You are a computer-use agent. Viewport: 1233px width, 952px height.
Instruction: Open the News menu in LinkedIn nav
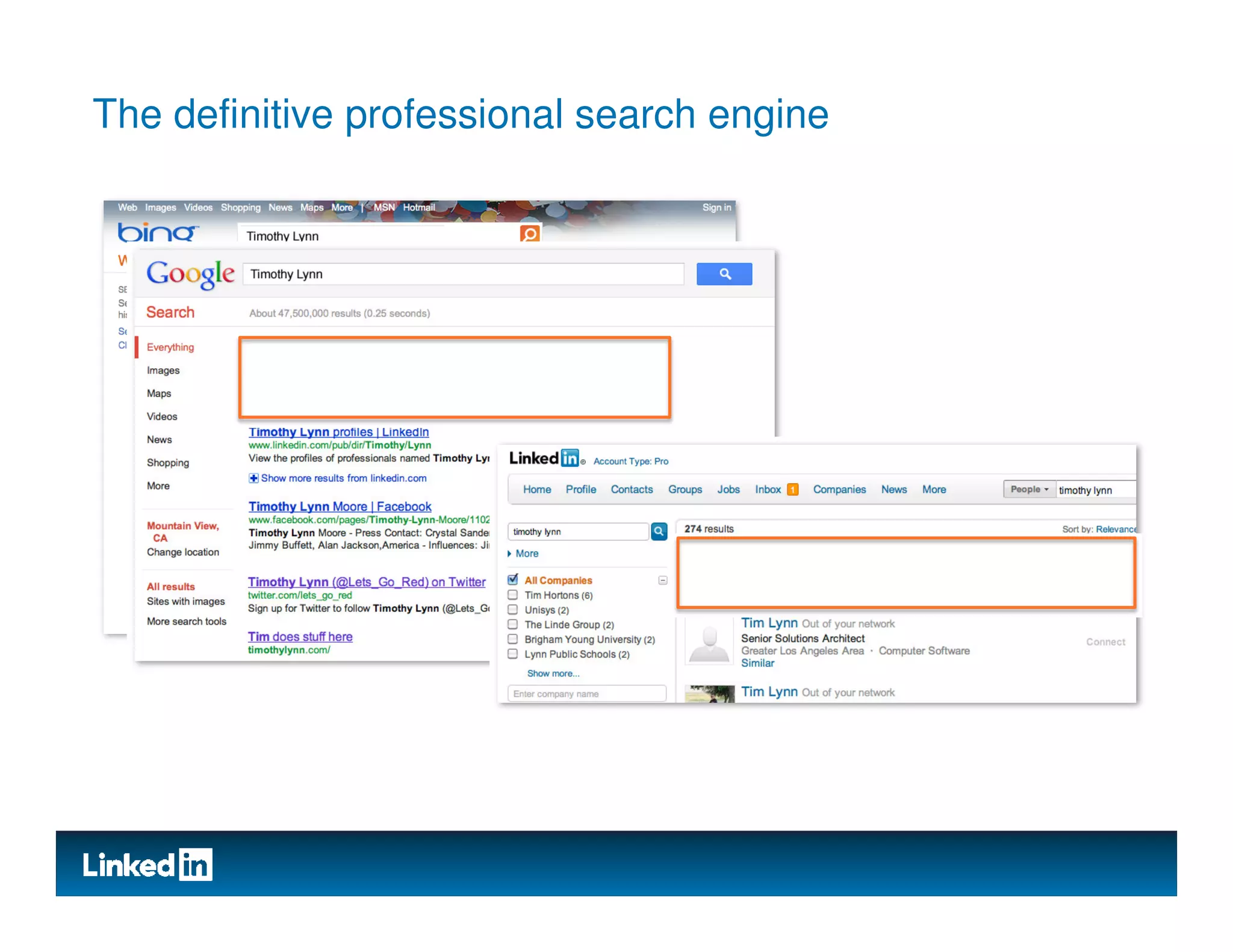894,490
